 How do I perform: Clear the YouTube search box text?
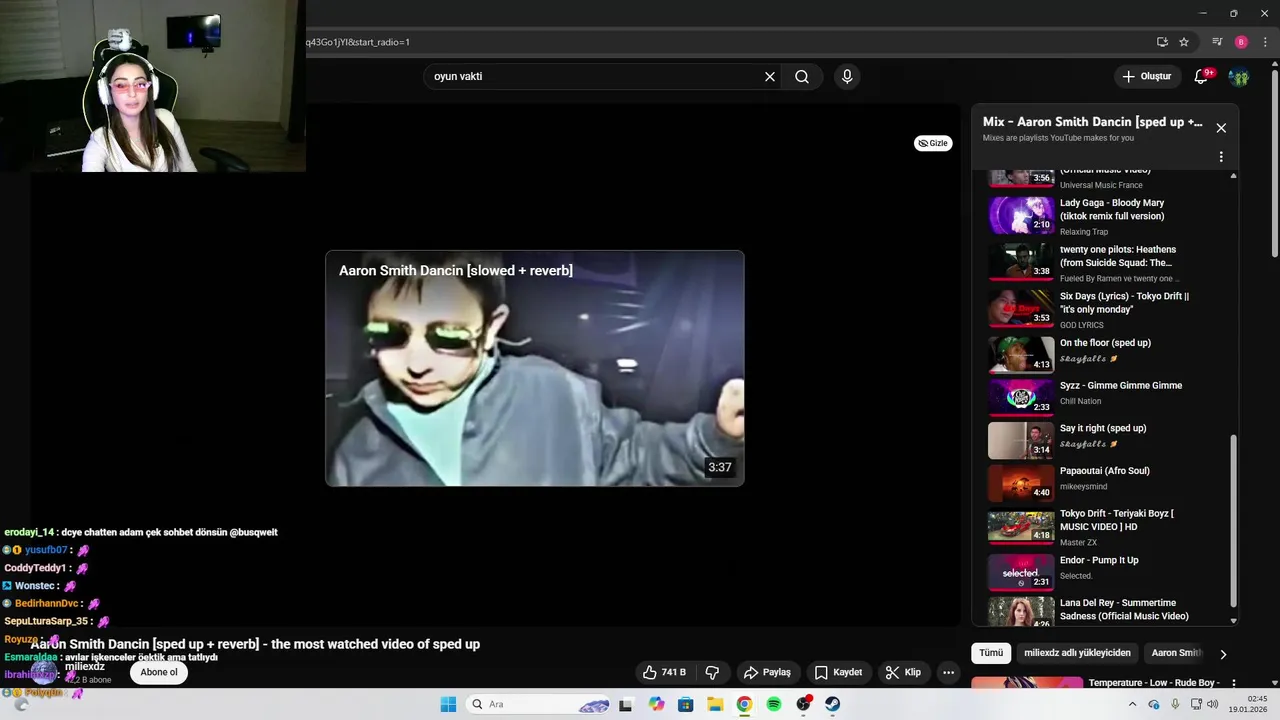(770, 77)
